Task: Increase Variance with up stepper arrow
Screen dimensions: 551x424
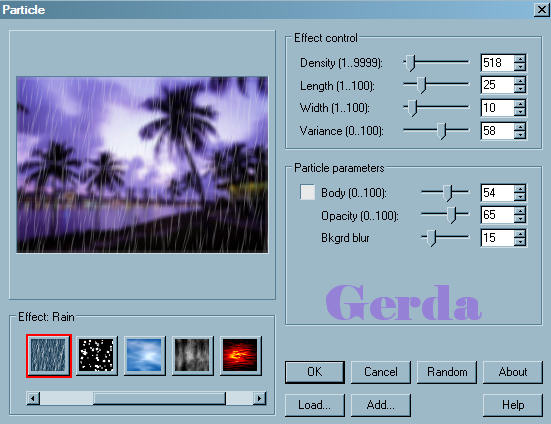Action: tap(520, 126)
